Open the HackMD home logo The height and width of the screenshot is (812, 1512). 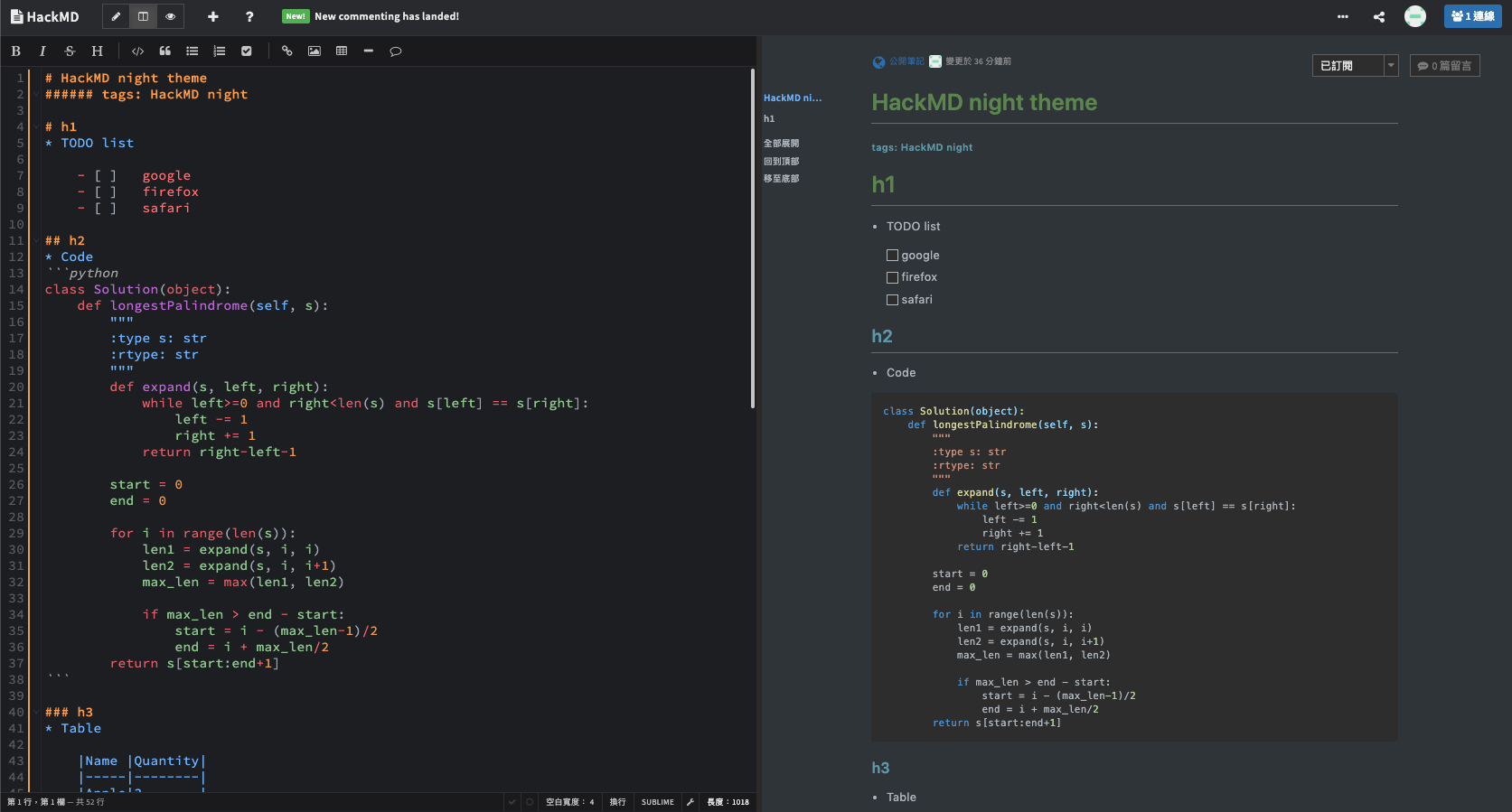pyautogui.click(x=44, y=16)
